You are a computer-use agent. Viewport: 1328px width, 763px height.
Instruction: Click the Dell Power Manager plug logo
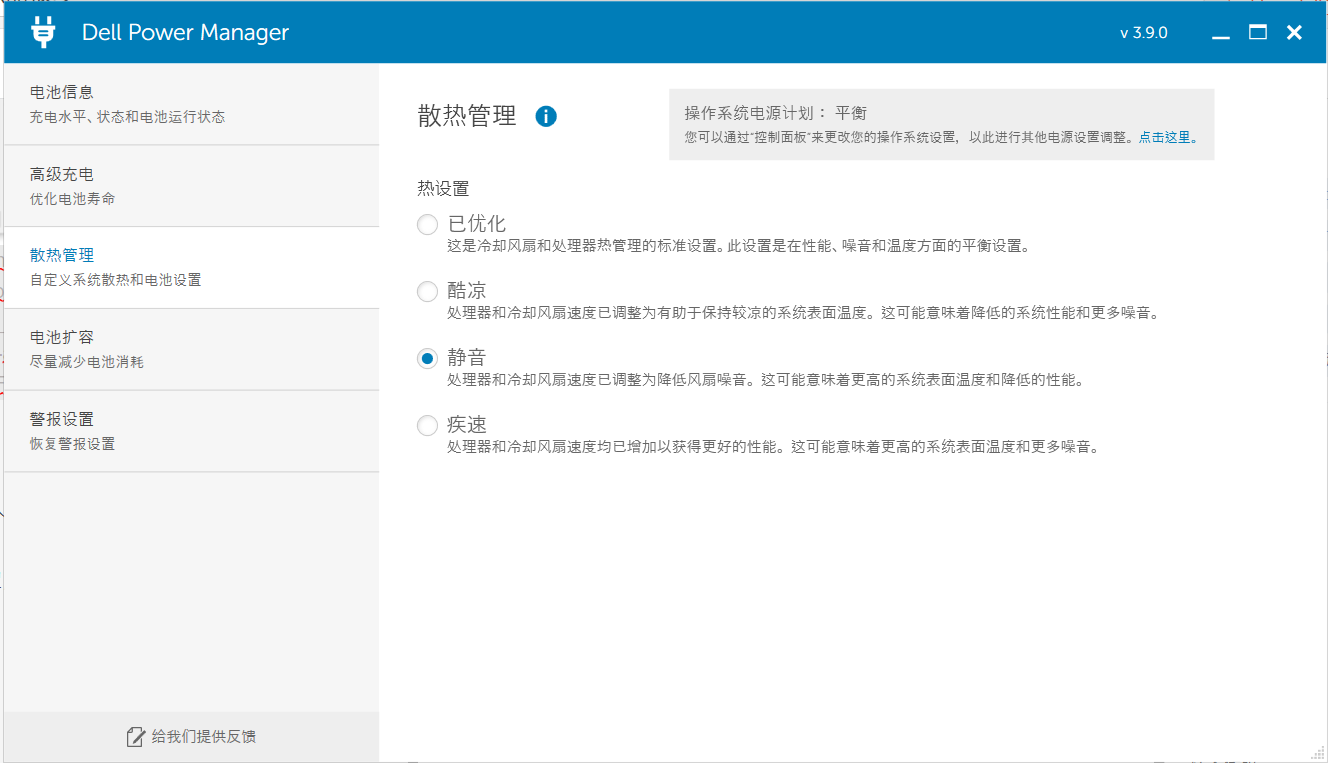[x=42, y=32]
